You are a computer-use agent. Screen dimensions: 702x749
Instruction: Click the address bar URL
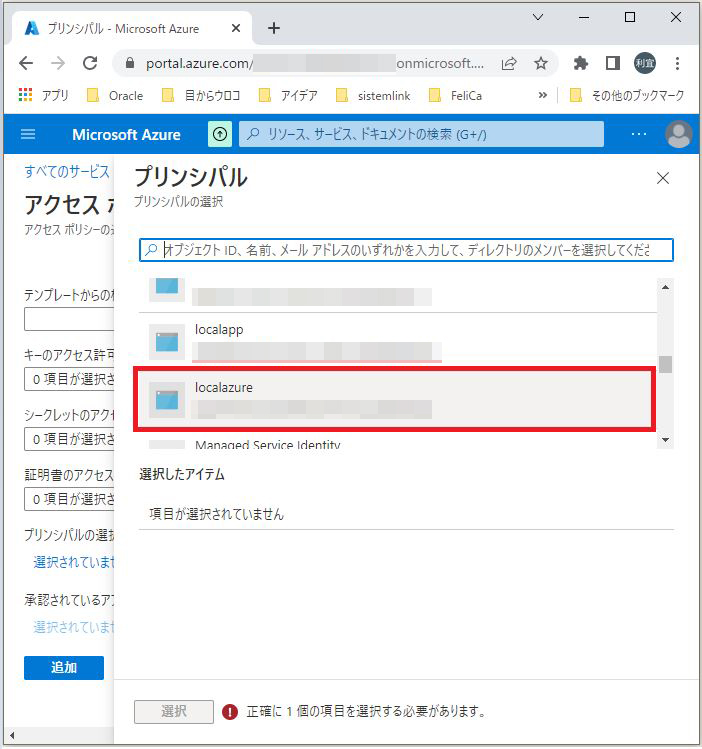pos(315,63)
